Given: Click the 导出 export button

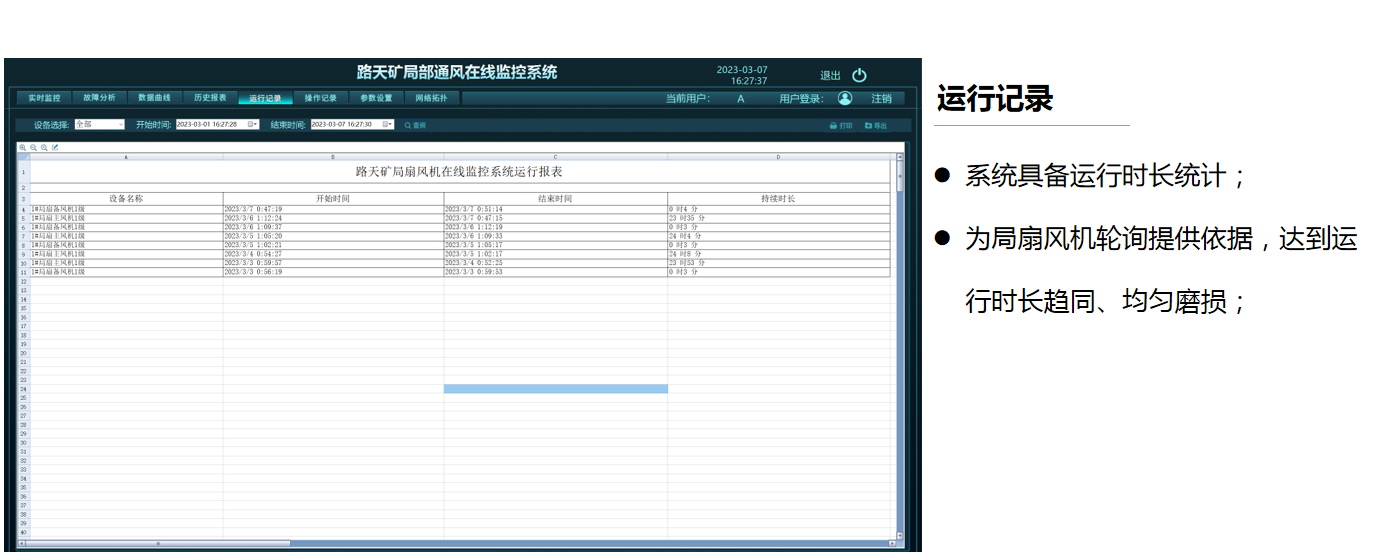Looking at the screenshot, I should click(x=875, y=126).
